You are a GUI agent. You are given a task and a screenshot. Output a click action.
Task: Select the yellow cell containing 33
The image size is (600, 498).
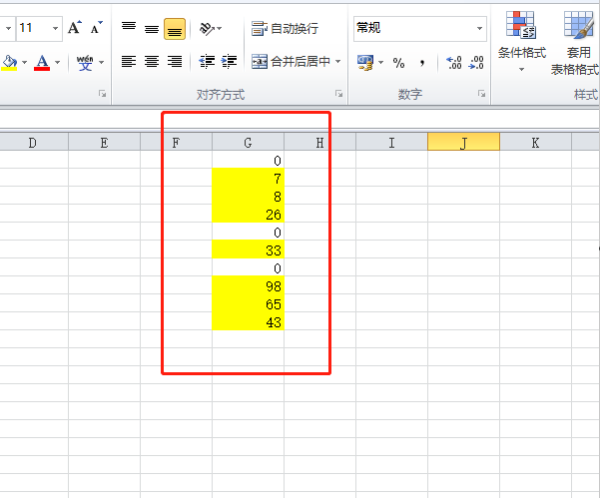tap(248, 250)
